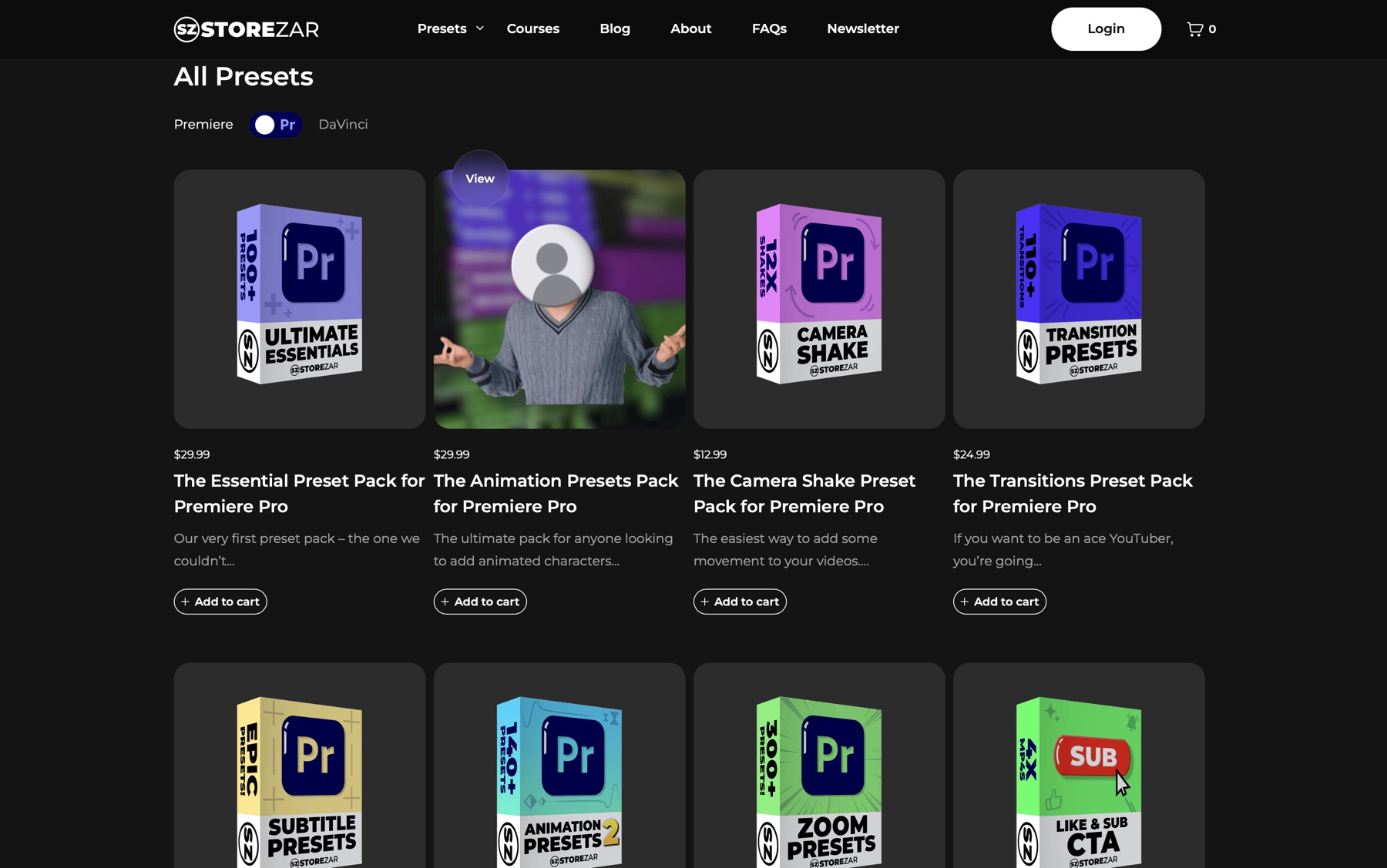Open the Subtitle Presets box thumbnail
This screenshot has height=868, width=1387.
pyautogui.click(x=300, y=766)
